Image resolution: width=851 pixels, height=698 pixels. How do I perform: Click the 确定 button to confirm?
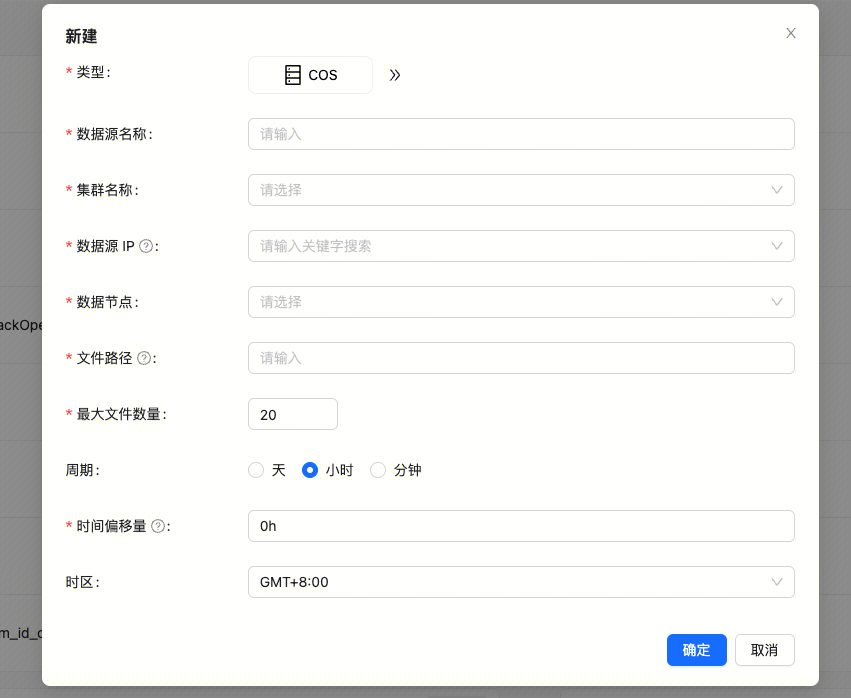[696, 650]
